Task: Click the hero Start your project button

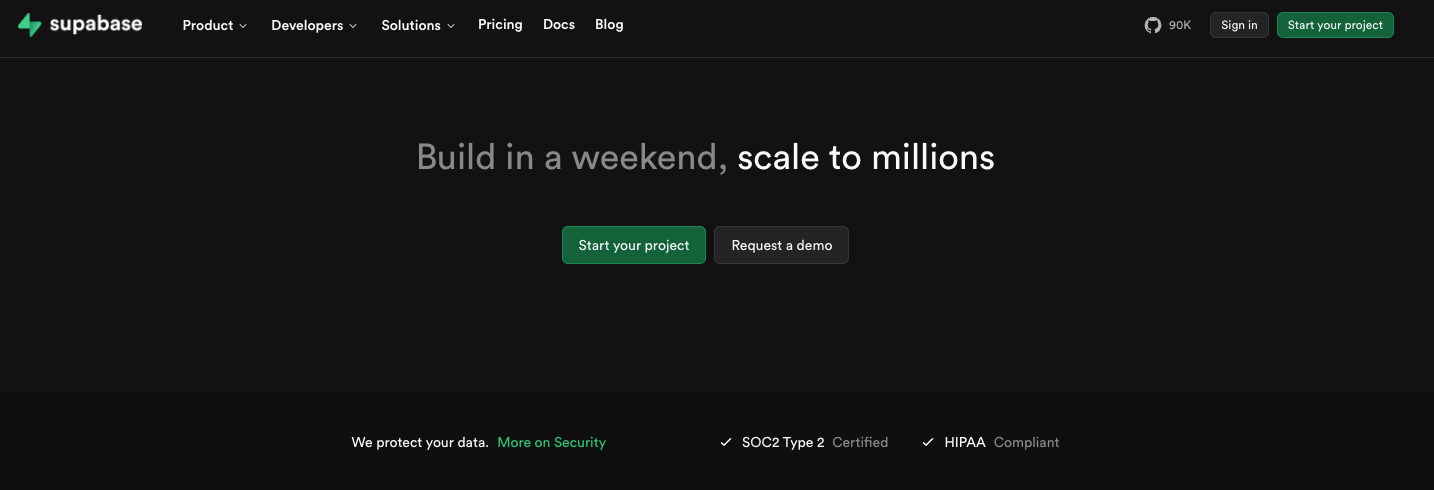Action: pyautogui.click(x=634, y=245)
